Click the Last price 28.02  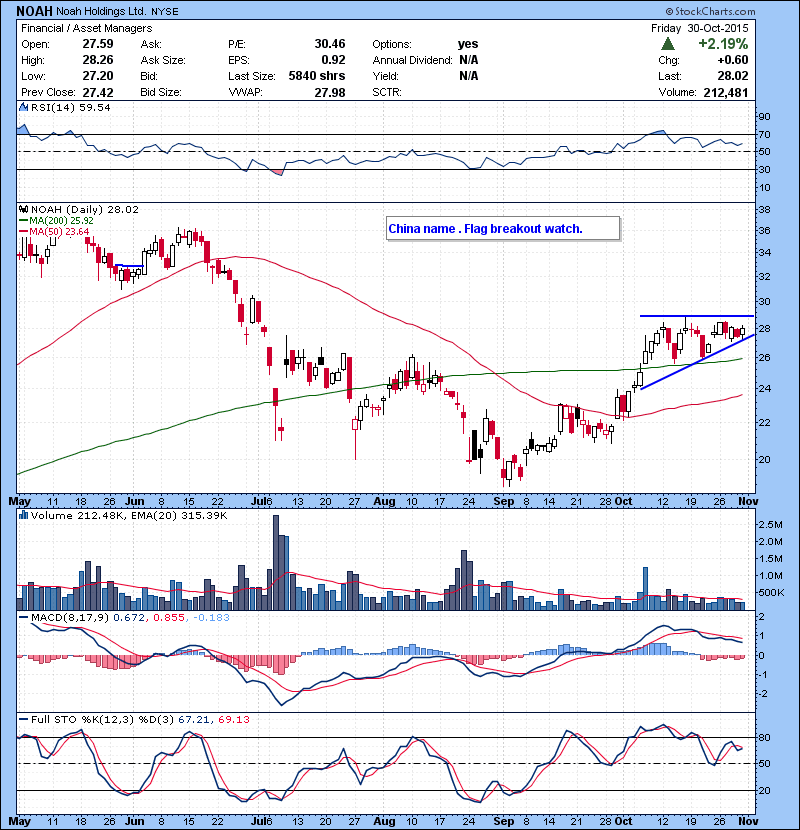(x=733, y=76)
